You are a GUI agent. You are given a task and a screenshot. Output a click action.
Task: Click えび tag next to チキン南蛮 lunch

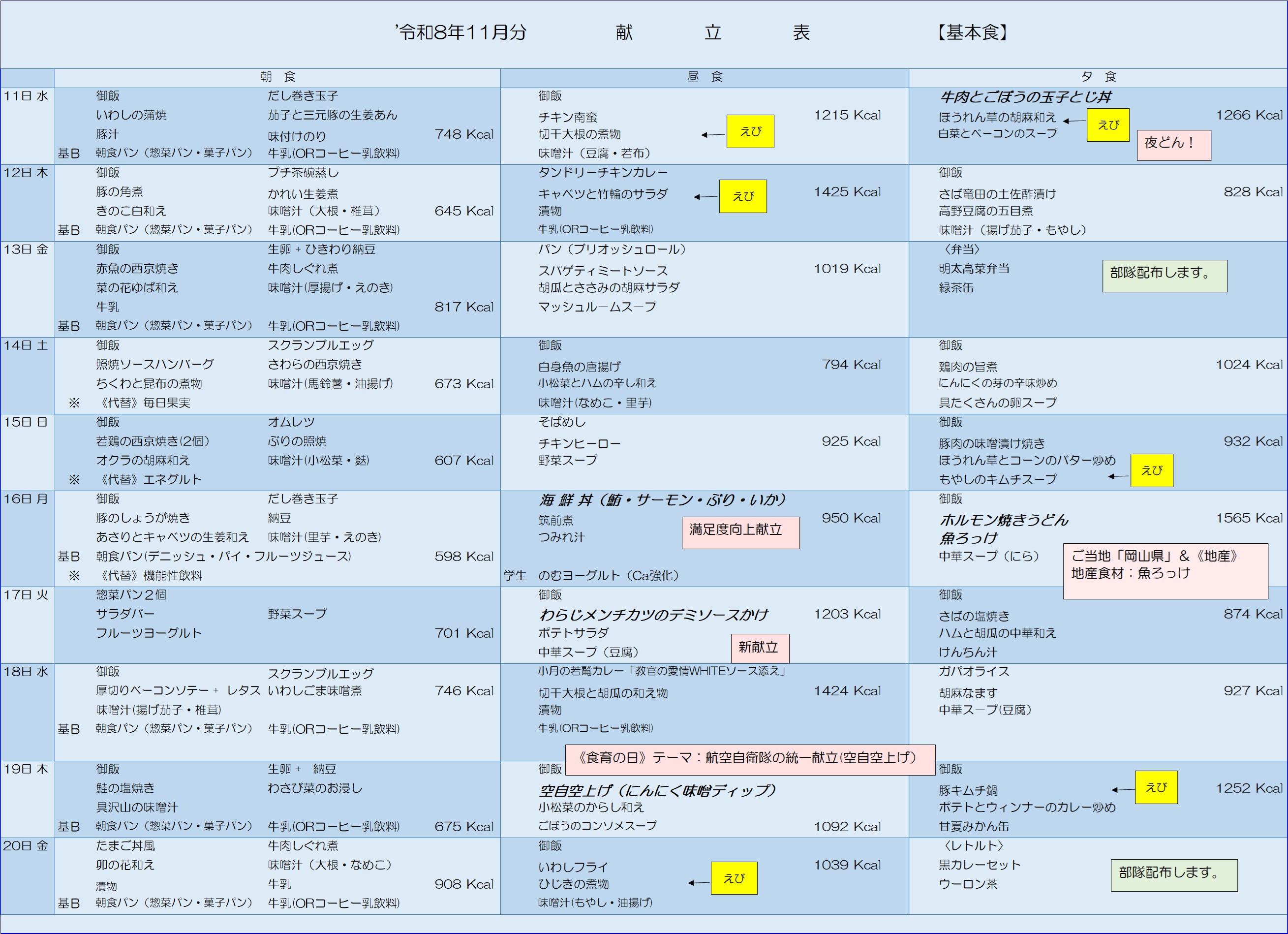pyautogui.click(x=750, y=131)
